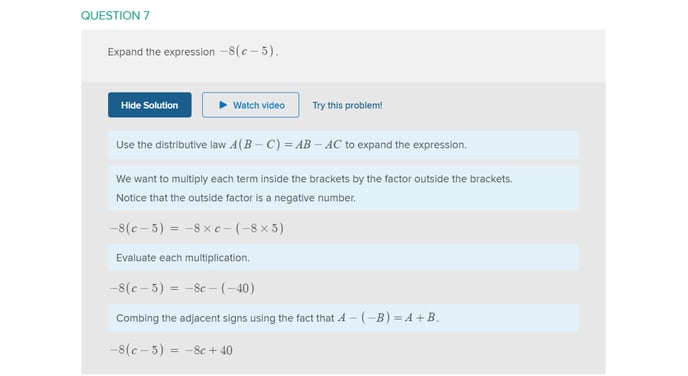Click the Expand the expression prompt text
The height and width of the screenshot is (376, 688).
161,52
